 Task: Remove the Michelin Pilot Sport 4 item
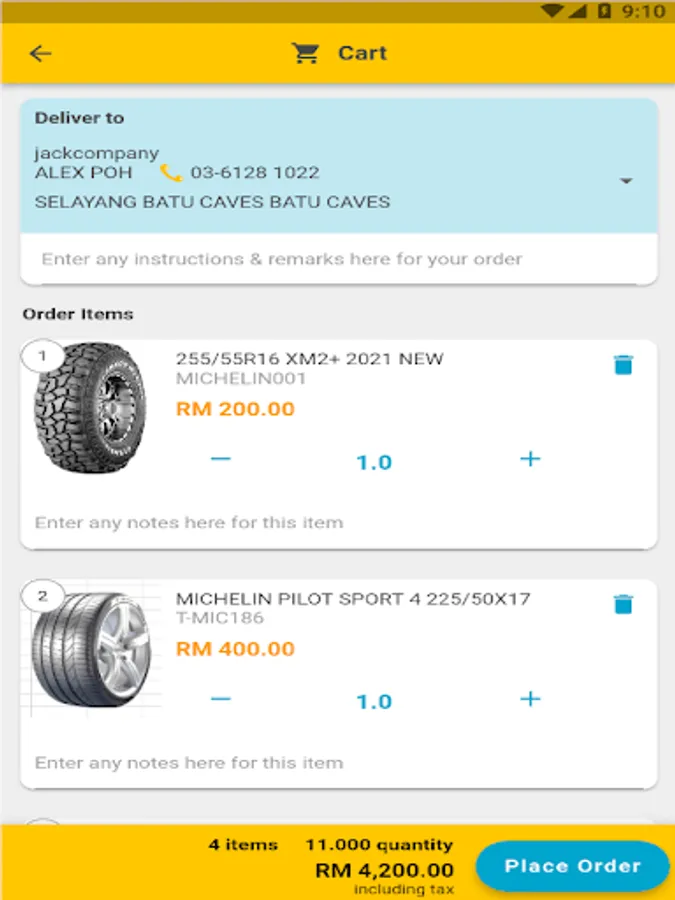(x=623, y=604)
